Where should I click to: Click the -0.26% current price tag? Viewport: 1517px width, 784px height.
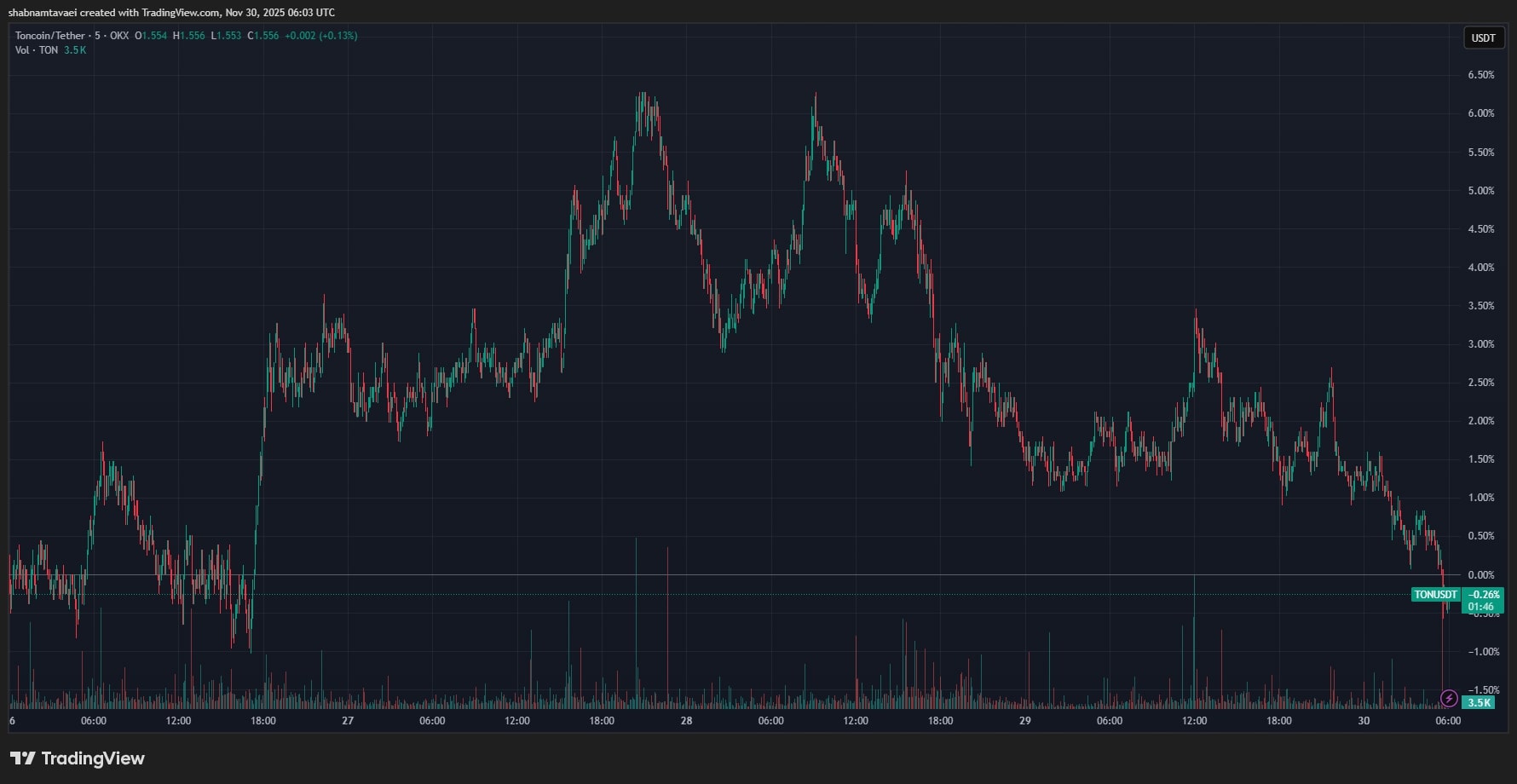[1484, 595]
